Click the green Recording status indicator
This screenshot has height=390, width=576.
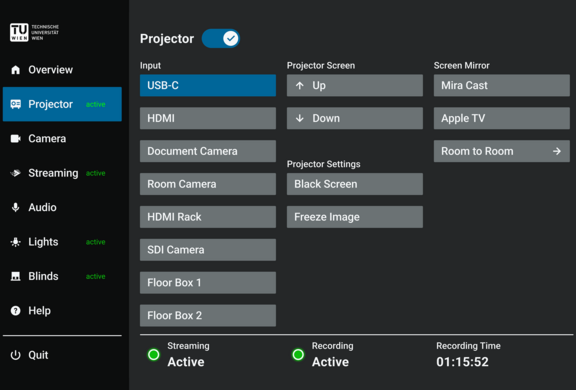point(298,355)
